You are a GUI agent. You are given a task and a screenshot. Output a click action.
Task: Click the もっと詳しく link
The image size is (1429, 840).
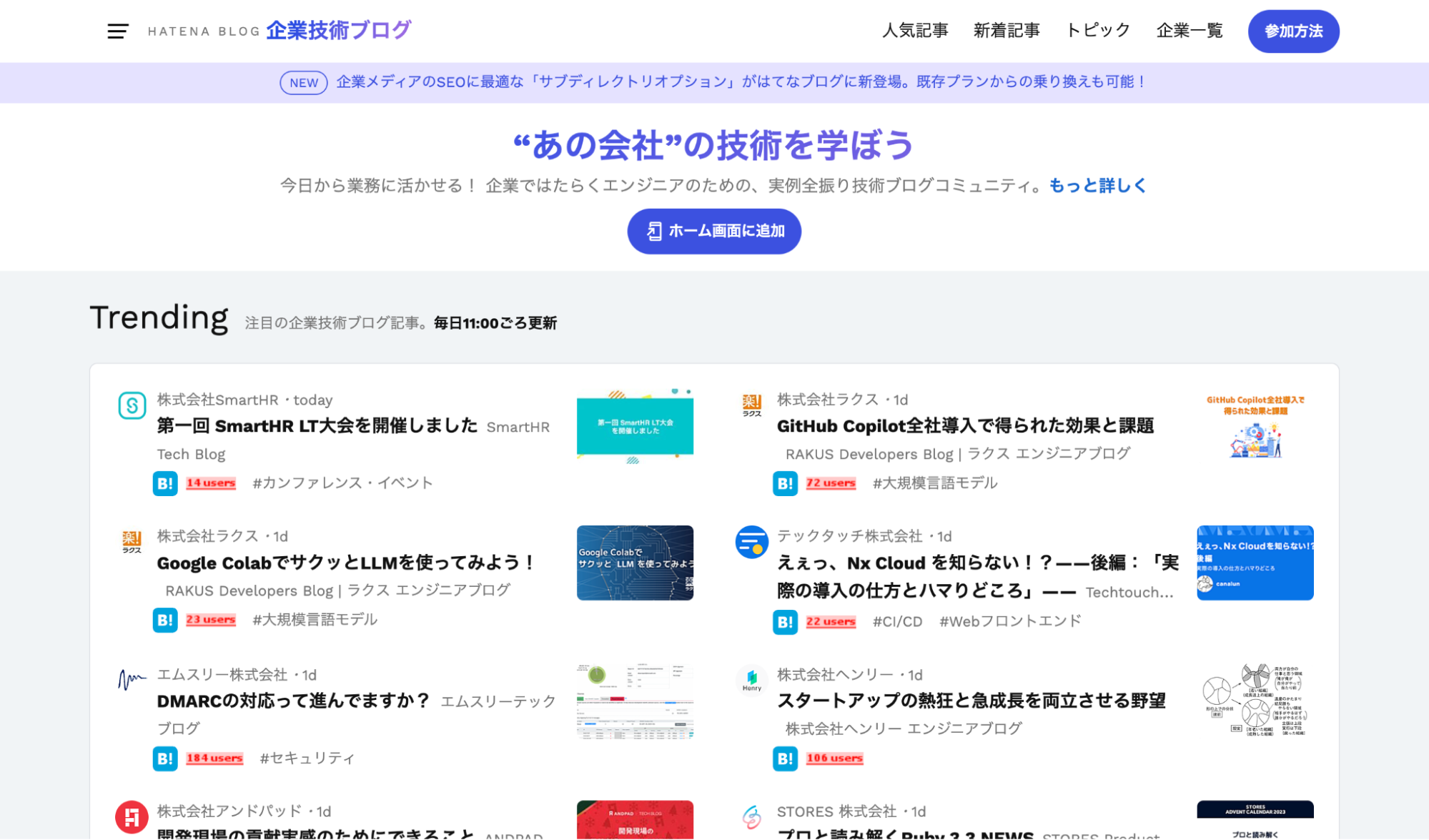(1097, 186)
